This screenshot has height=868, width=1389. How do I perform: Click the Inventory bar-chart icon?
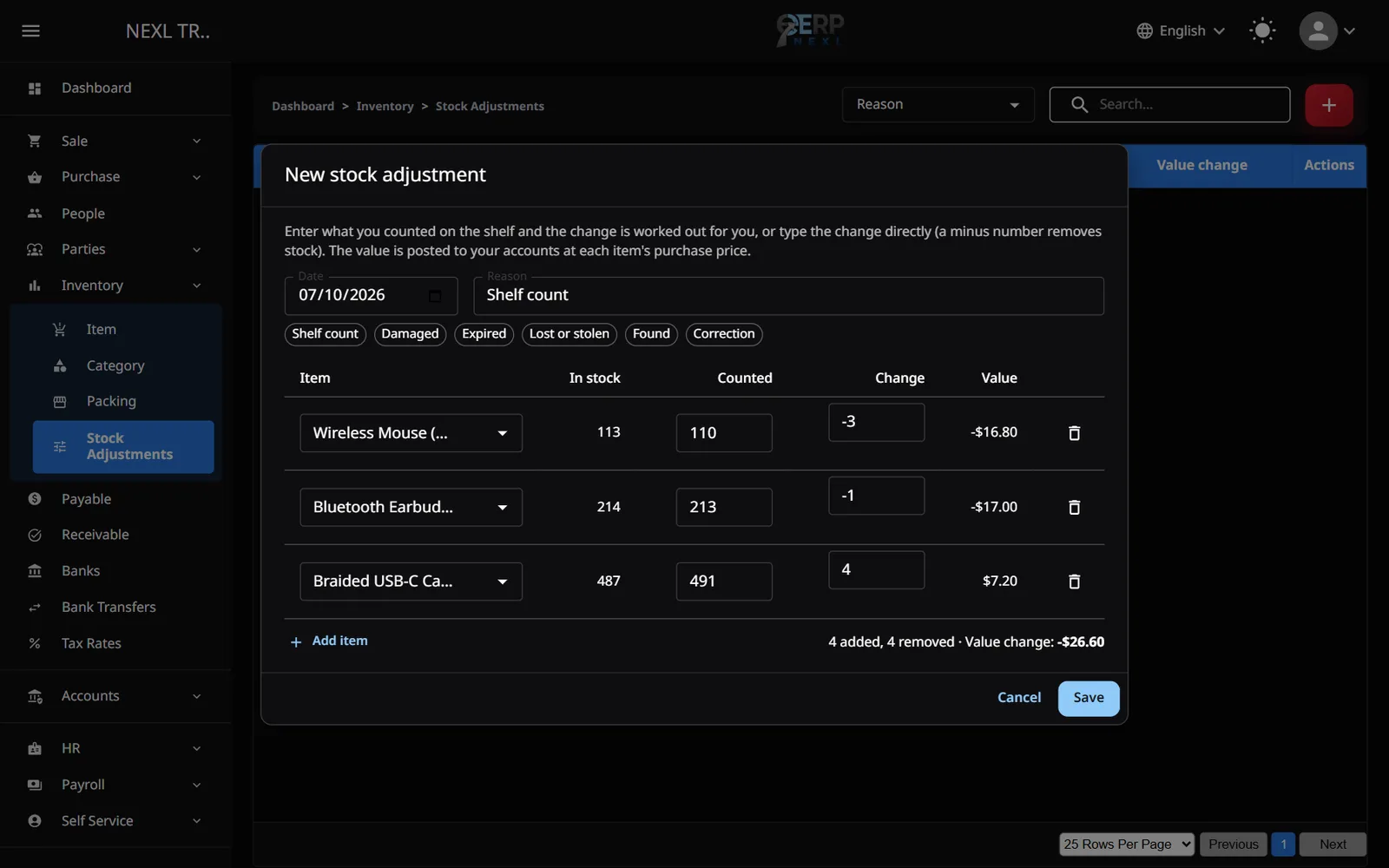coord(35,286)
